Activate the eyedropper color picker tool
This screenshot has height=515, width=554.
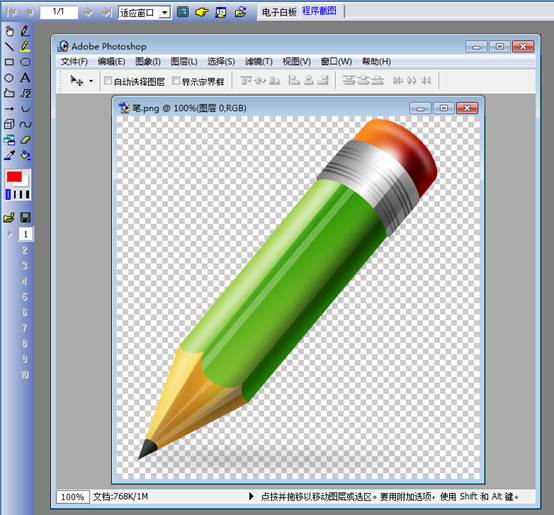(x=9, y=155)
